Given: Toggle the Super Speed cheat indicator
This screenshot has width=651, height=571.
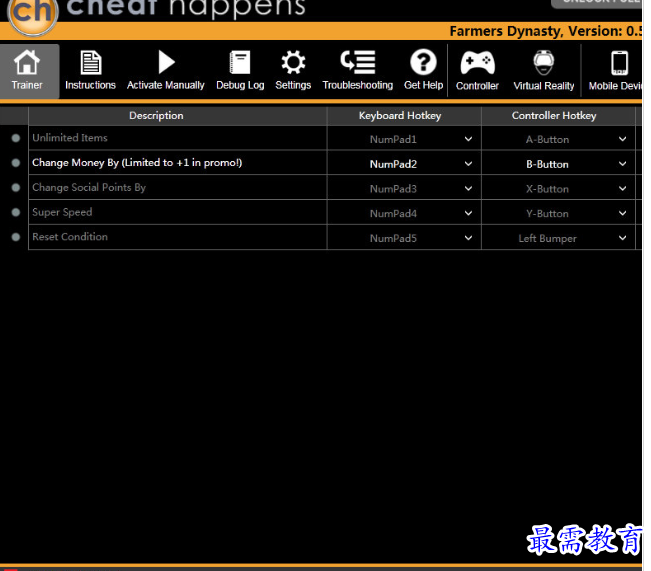Looking at the screenshot, I should pos(16,212).
